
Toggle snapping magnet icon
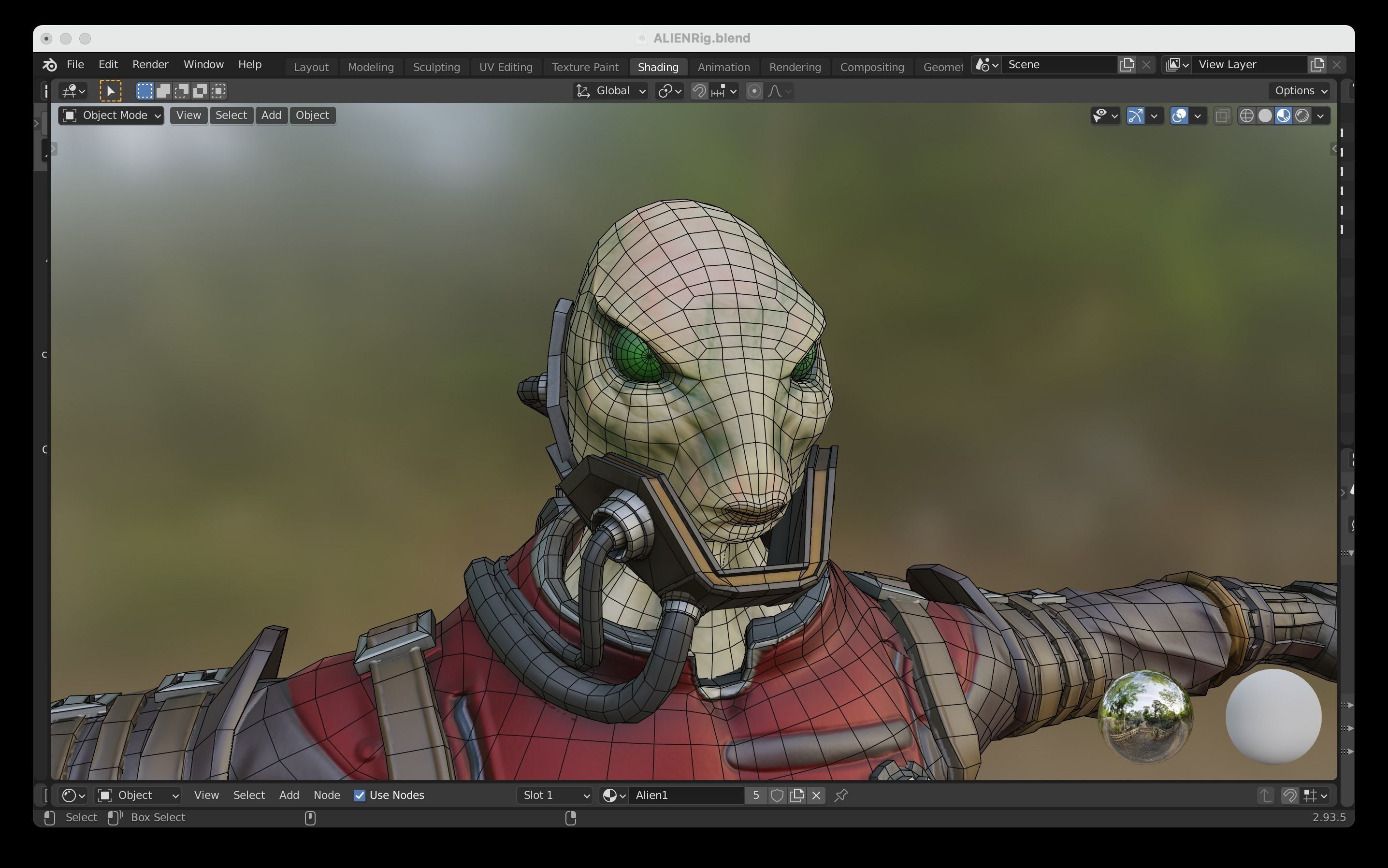[699, 91]
